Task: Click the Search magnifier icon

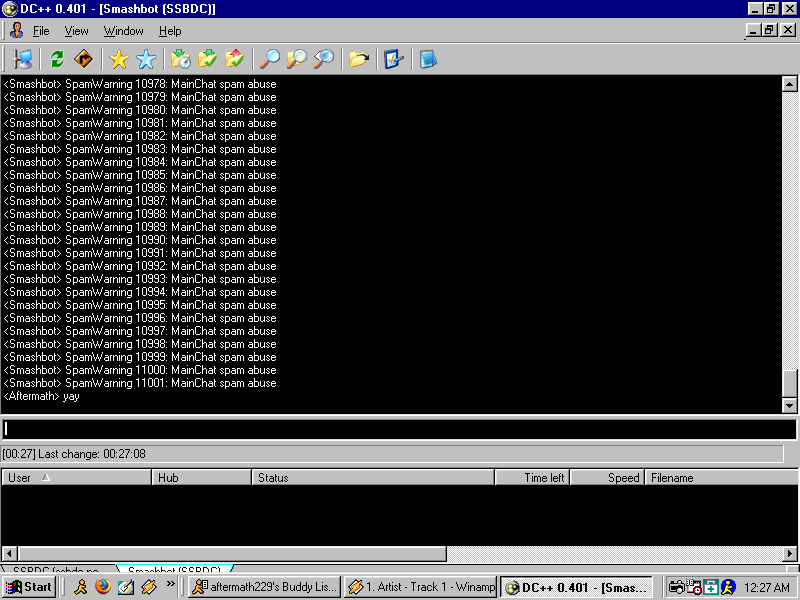Action: point(269,60)
